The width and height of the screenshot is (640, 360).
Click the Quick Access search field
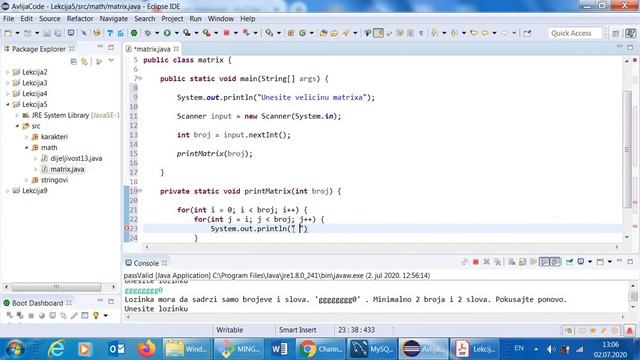(x=575, y=33)
